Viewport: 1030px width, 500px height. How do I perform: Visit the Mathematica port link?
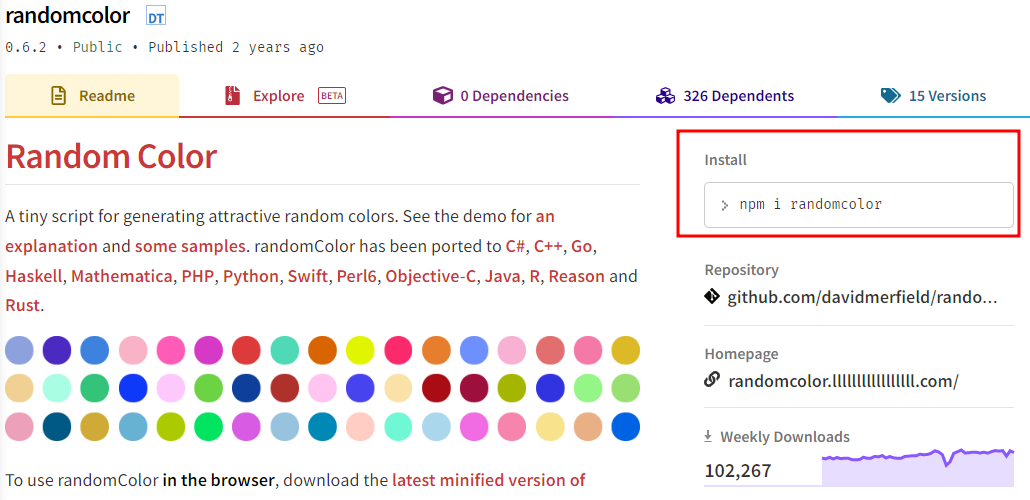point(122,277)
